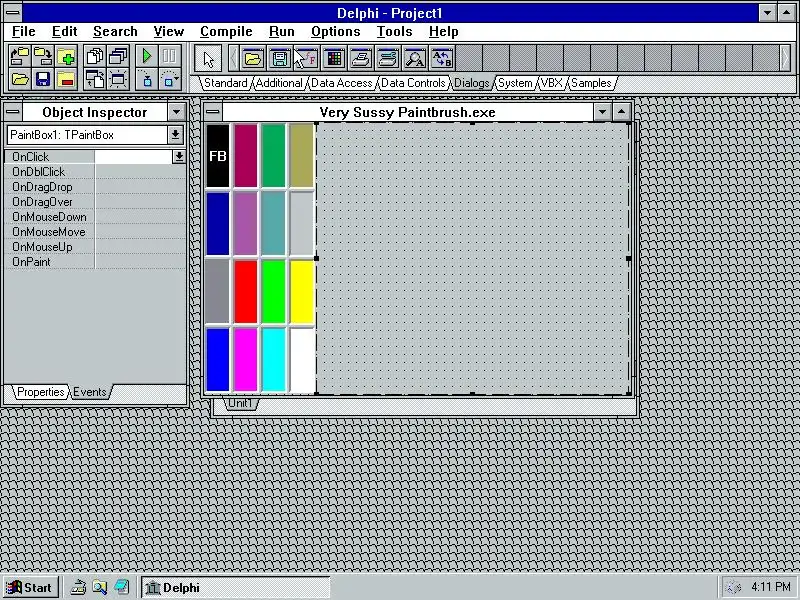Click the Start button on taskbar
The height and width of the screenshot is (600, 800).
[31, 588]
